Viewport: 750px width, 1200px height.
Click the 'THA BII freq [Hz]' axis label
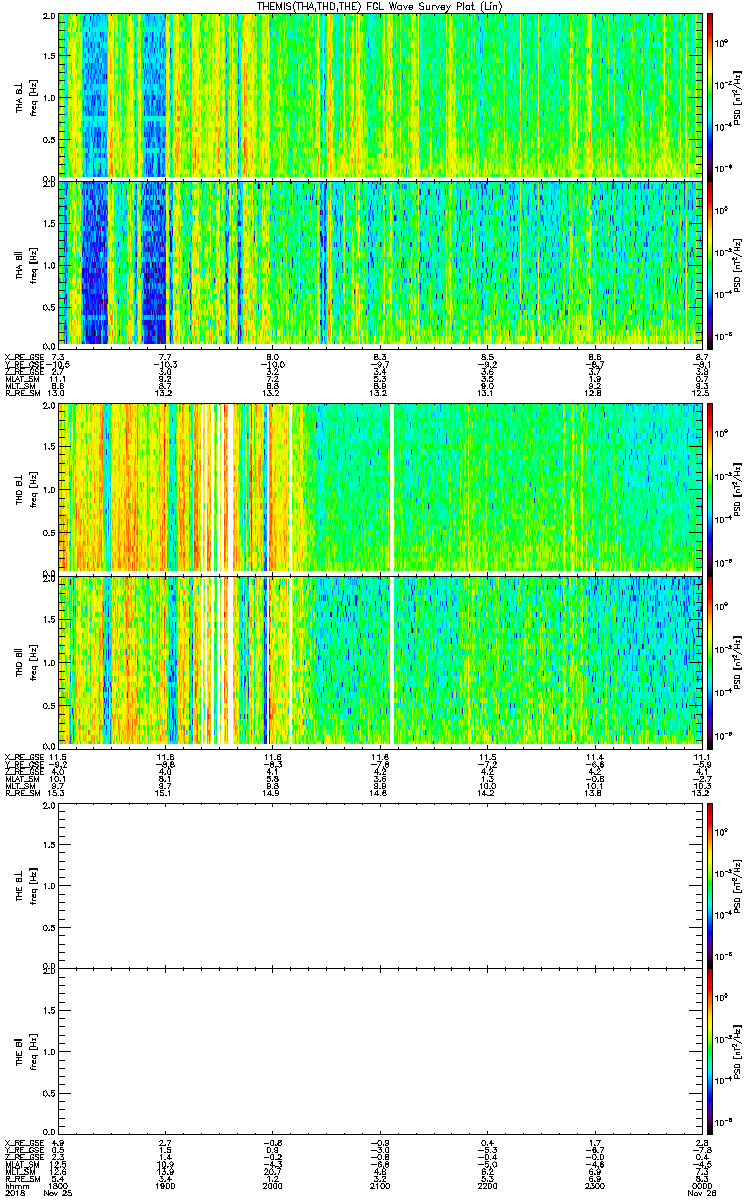click(x=25, y=263)
